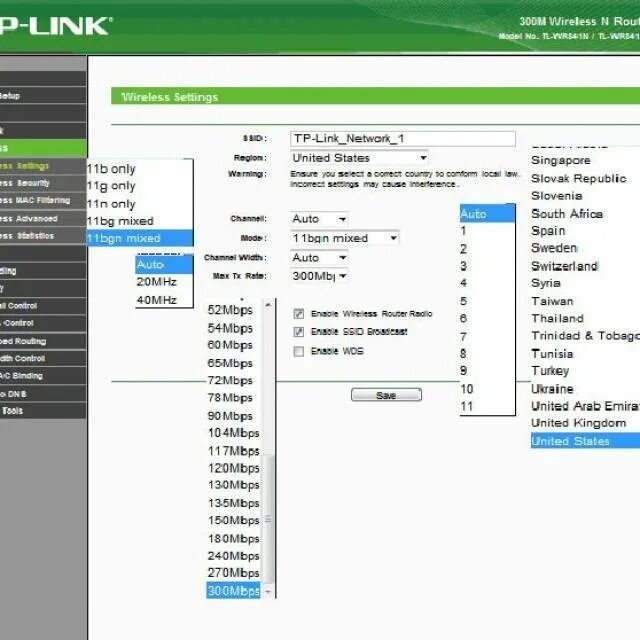Choose Turkey in region list

click(x=550, y=371)
